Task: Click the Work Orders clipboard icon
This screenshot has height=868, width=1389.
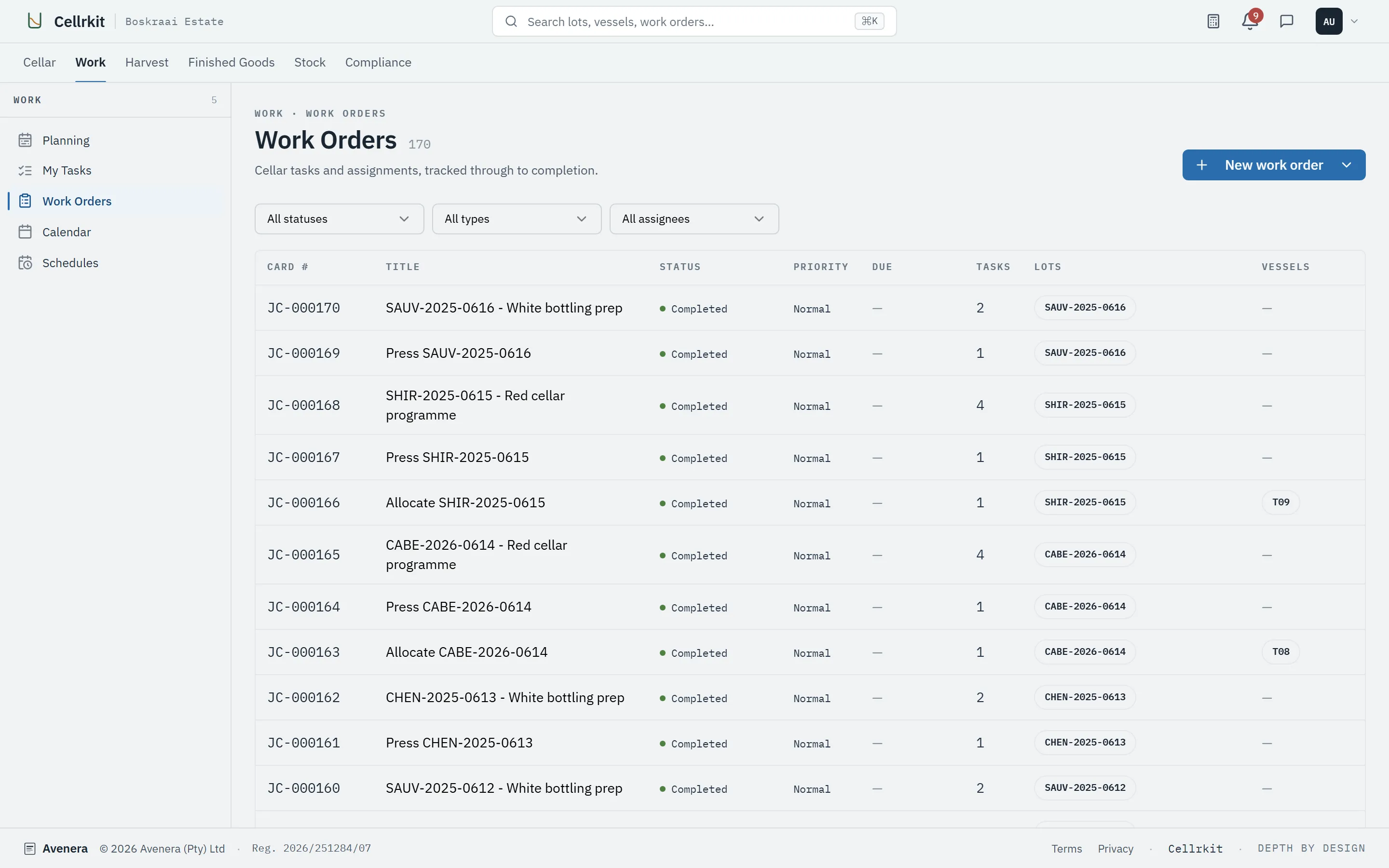Action: [25, 201]
